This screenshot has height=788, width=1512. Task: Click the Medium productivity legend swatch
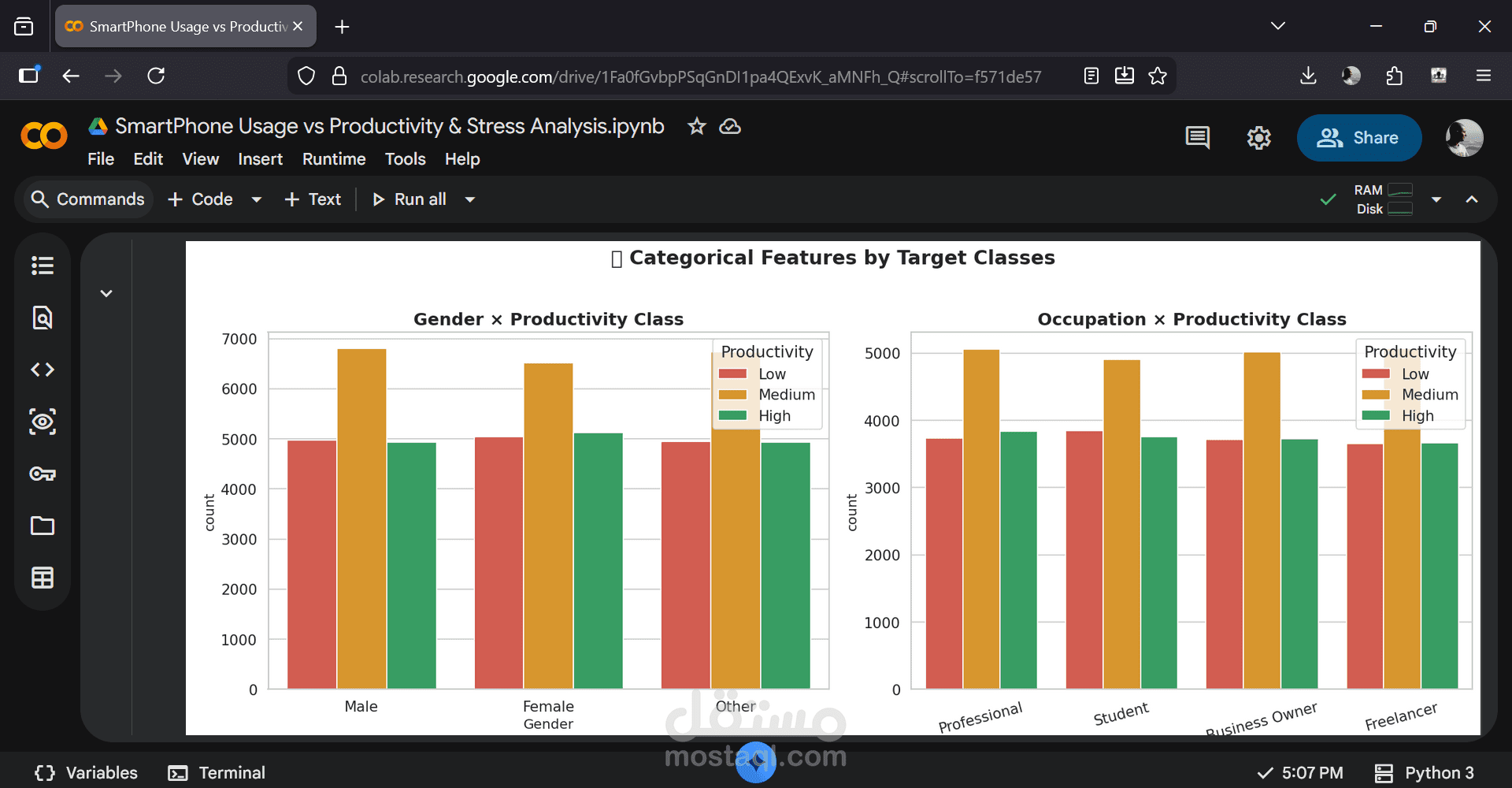click(733, 395)
